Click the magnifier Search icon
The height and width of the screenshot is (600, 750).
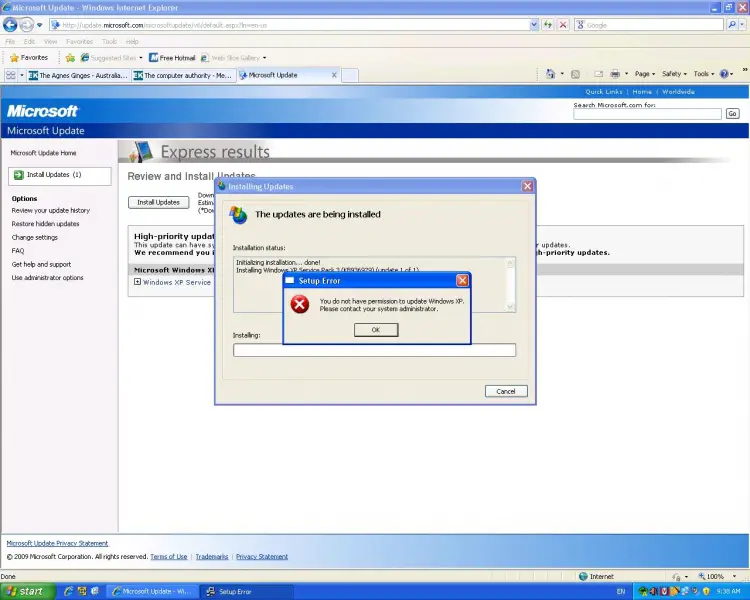point(732,25)
